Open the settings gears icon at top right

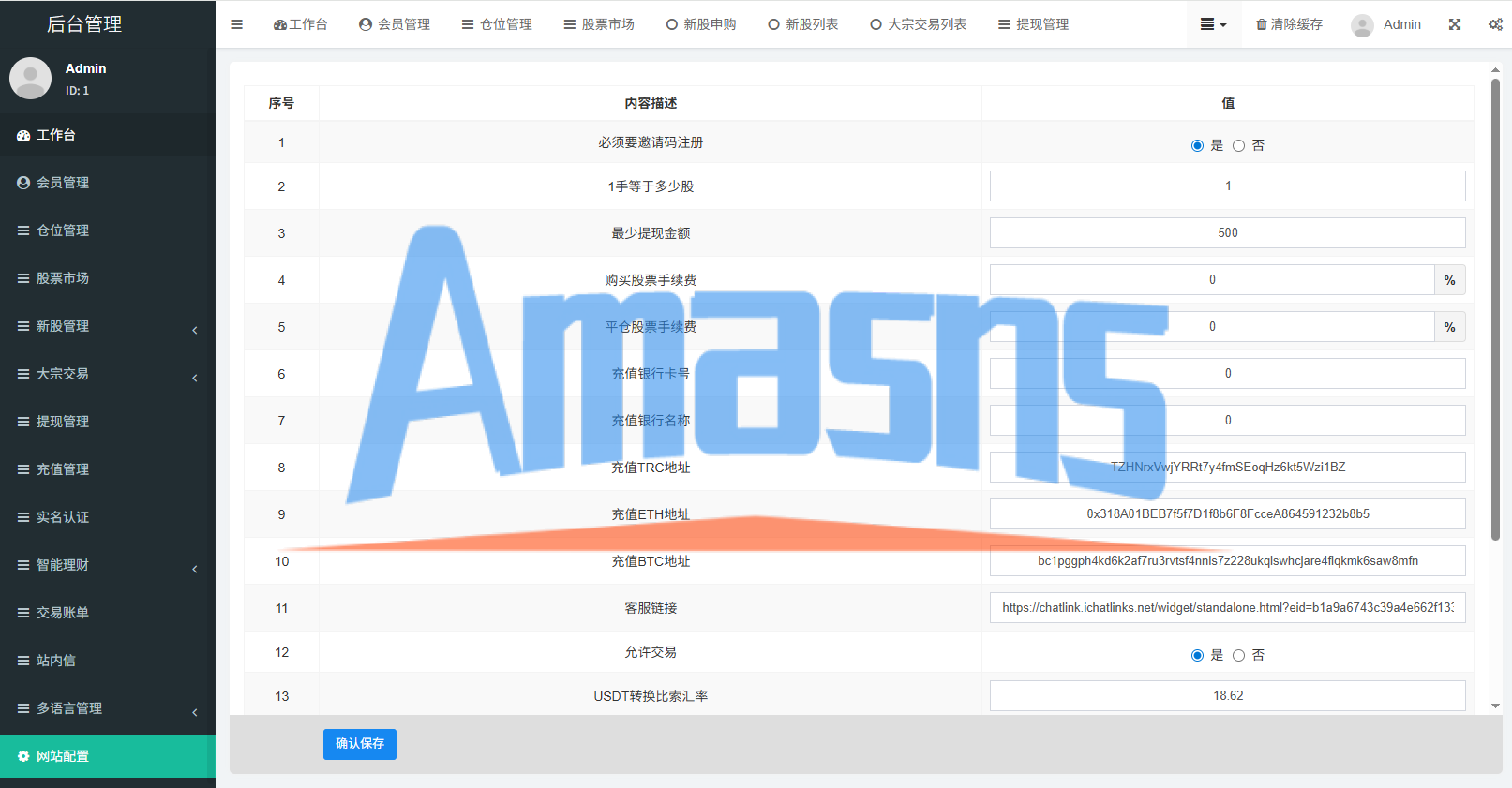click(x=1495, y=24)
